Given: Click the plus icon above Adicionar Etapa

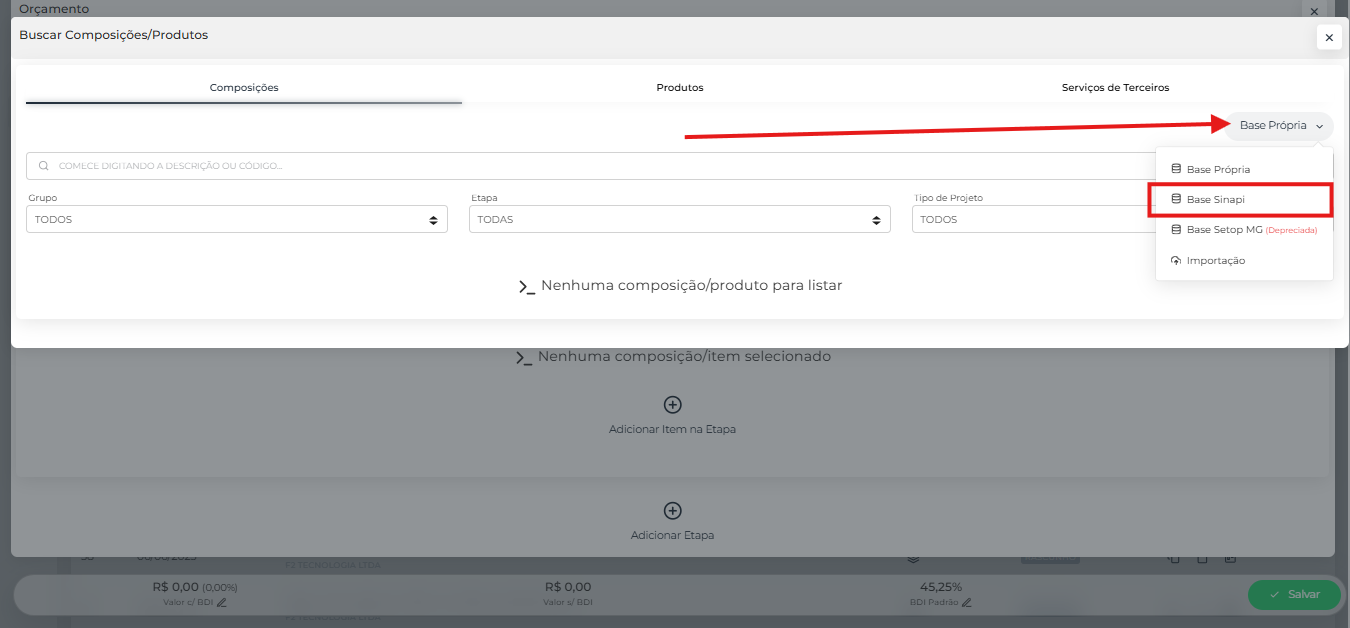Looking at the screenshot, I should tap(672, 511).
